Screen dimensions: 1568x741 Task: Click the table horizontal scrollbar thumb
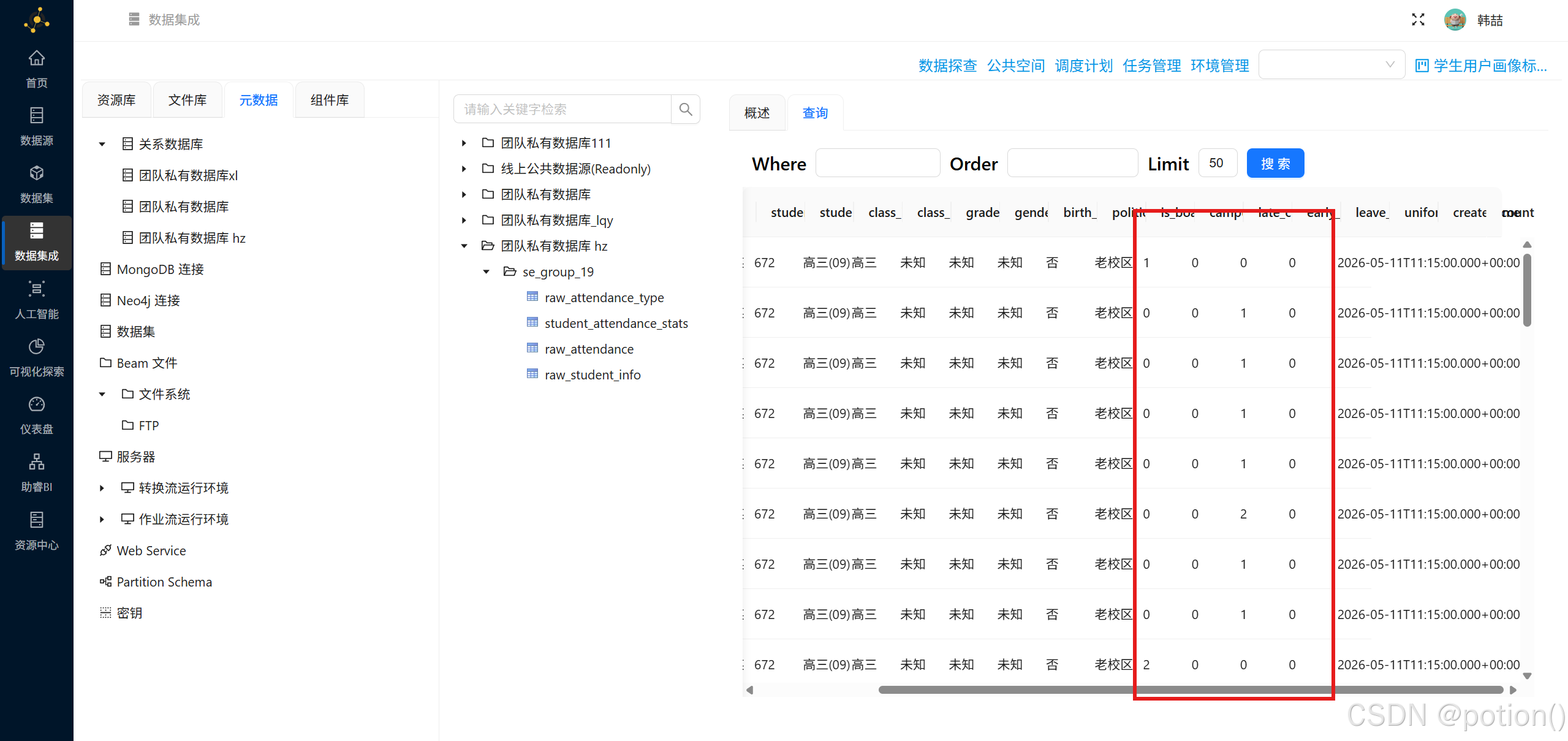point(1191,690)
